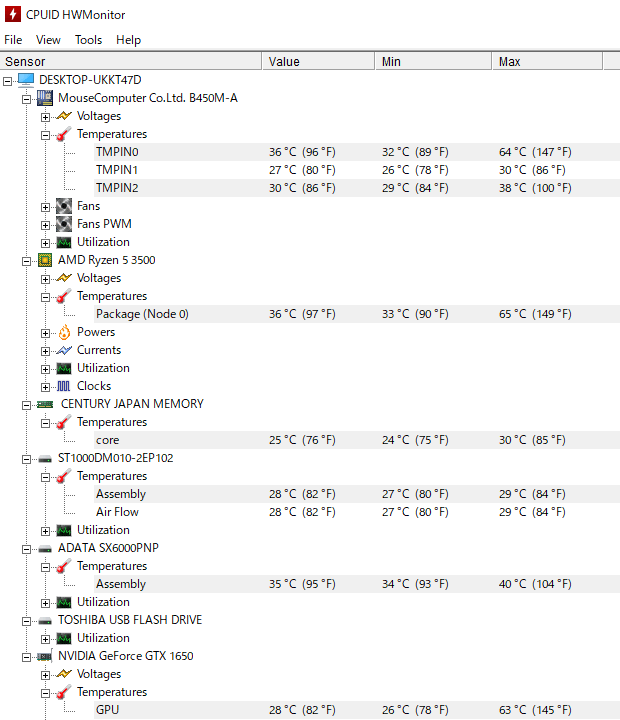
Task: Click the thermometer icon under ST1000DM010-2EP102
Action: click(x=64, y=476)
